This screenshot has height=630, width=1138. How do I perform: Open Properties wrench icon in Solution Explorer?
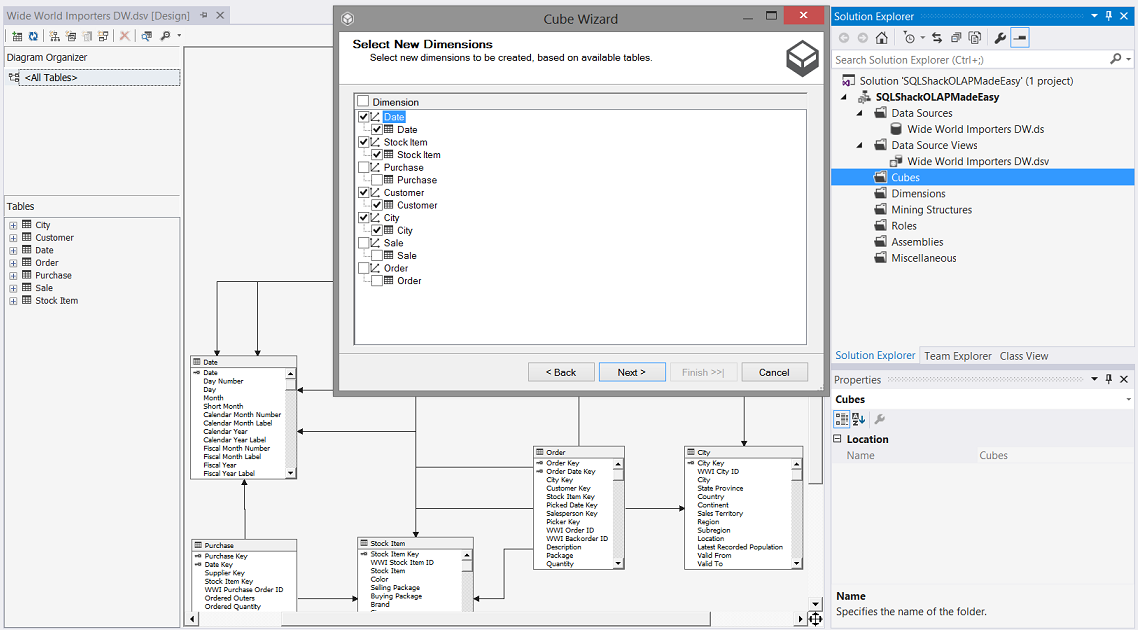tap(999, 38)
